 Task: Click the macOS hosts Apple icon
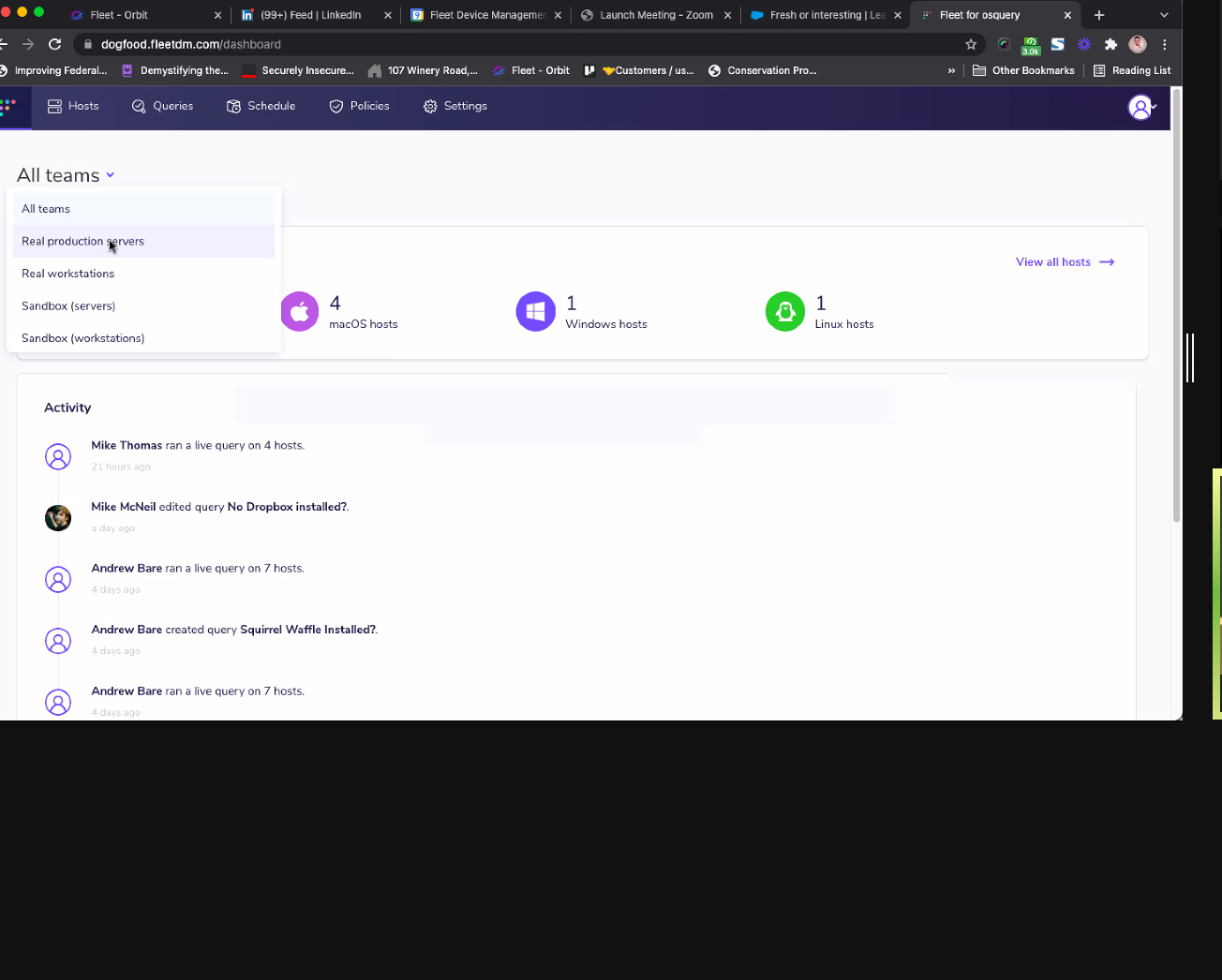coord(300,312)
